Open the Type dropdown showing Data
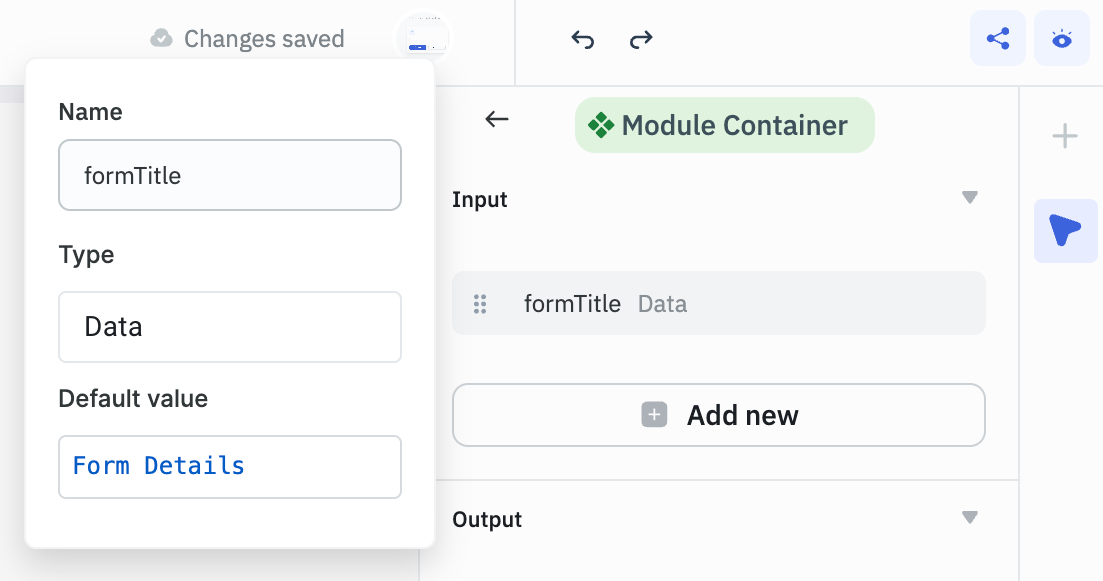The image size is (1103, 581). (229, 327)
